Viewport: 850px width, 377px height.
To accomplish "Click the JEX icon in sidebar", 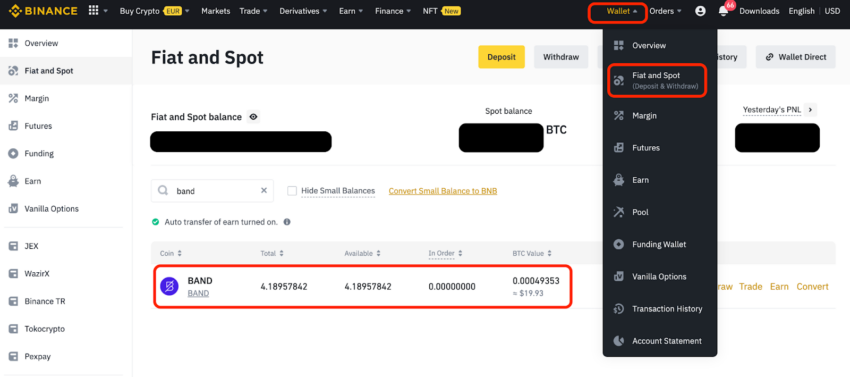I will [14, 246].
